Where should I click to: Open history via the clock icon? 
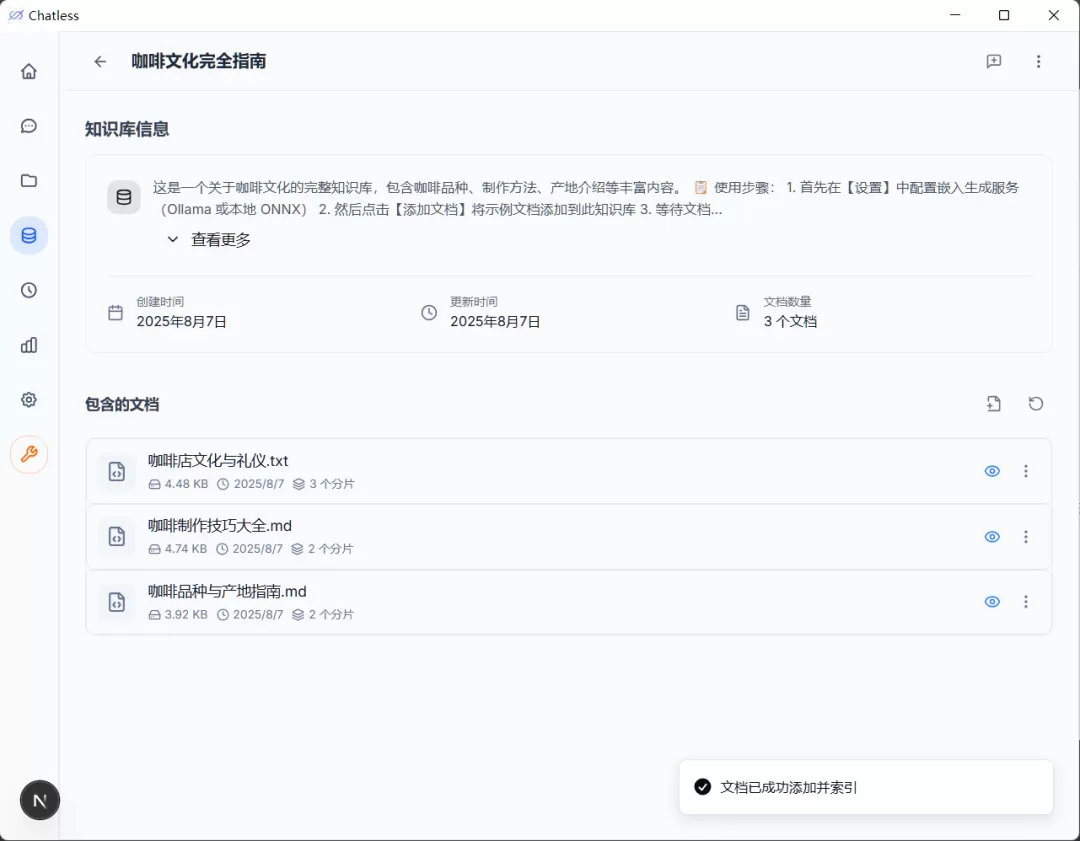click(x=29, y=290)
